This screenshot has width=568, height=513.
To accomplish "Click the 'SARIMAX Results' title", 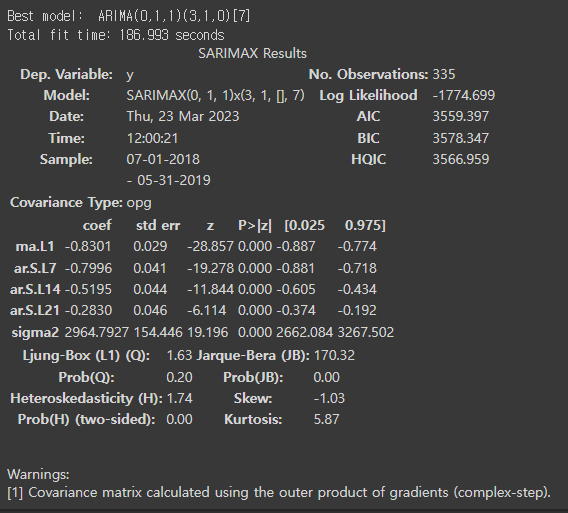I will point(252,54).
